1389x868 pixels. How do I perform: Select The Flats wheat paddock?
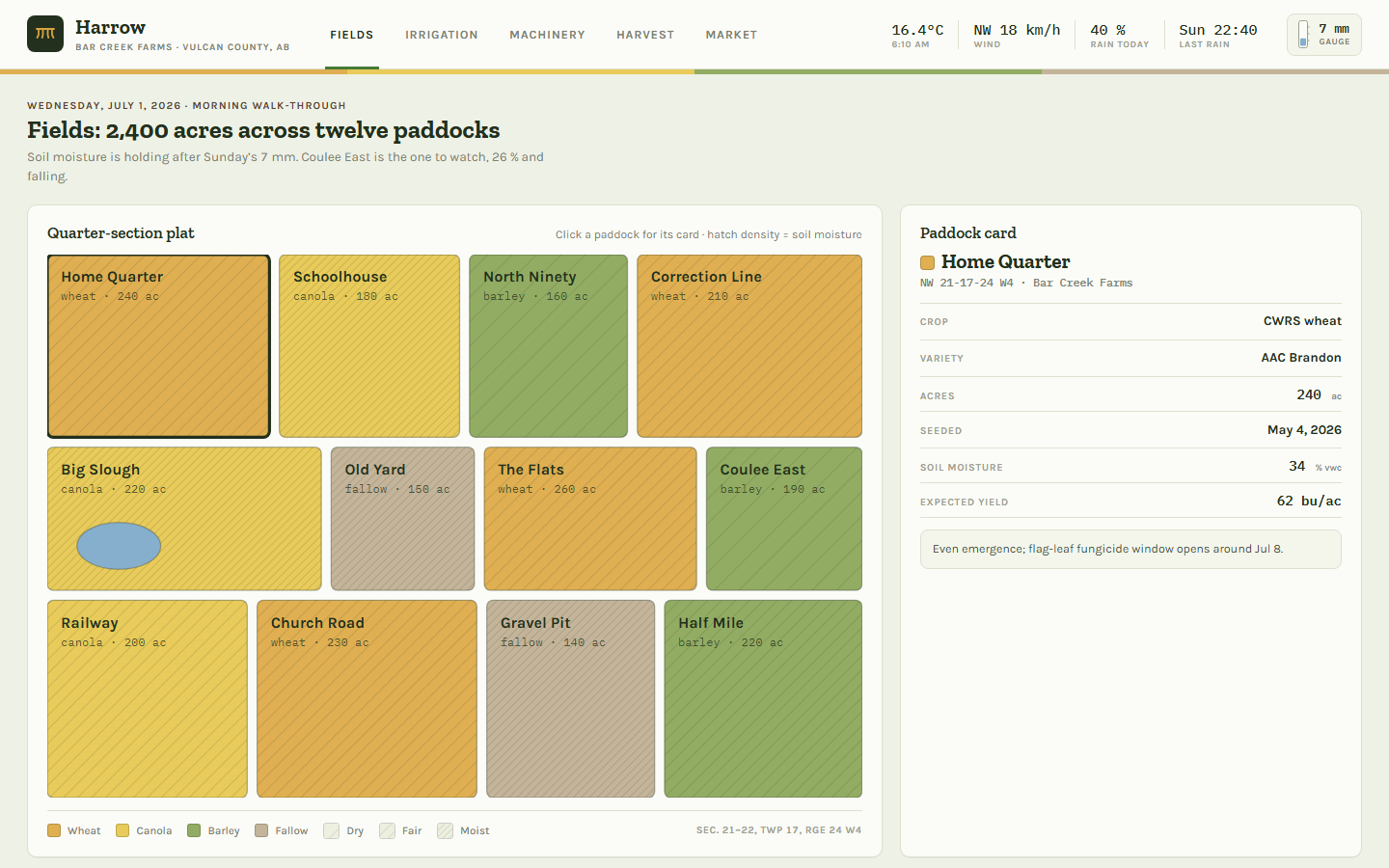click(590, 519)
